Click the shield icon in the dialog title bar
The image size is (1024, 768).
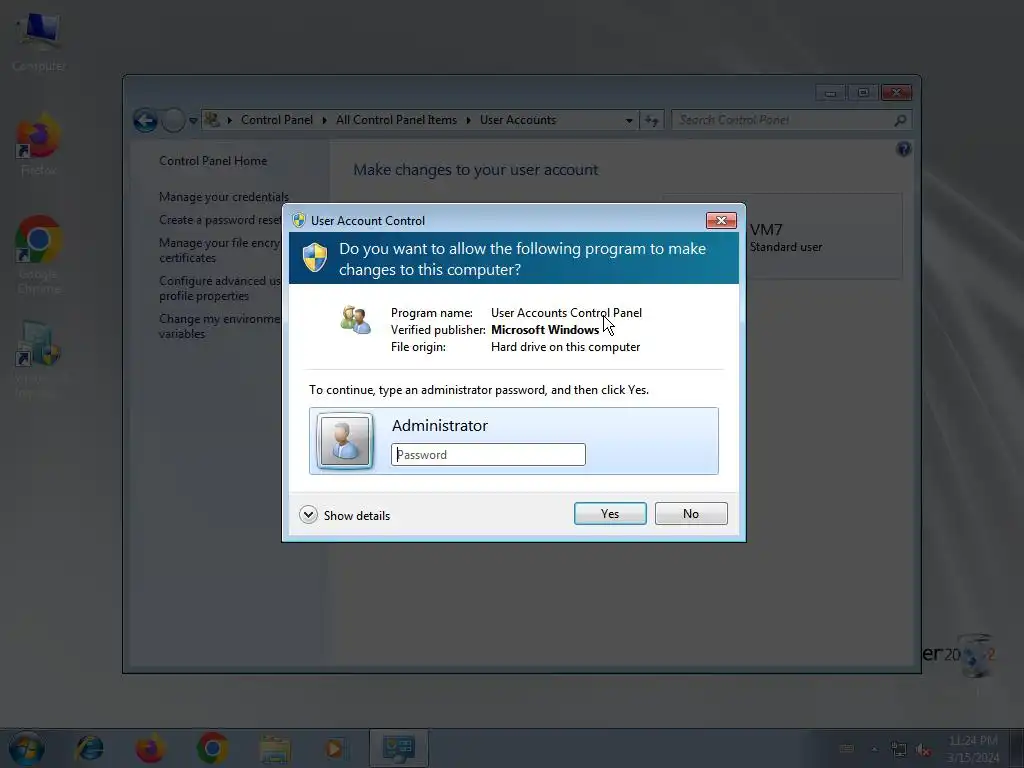[299, 220]
